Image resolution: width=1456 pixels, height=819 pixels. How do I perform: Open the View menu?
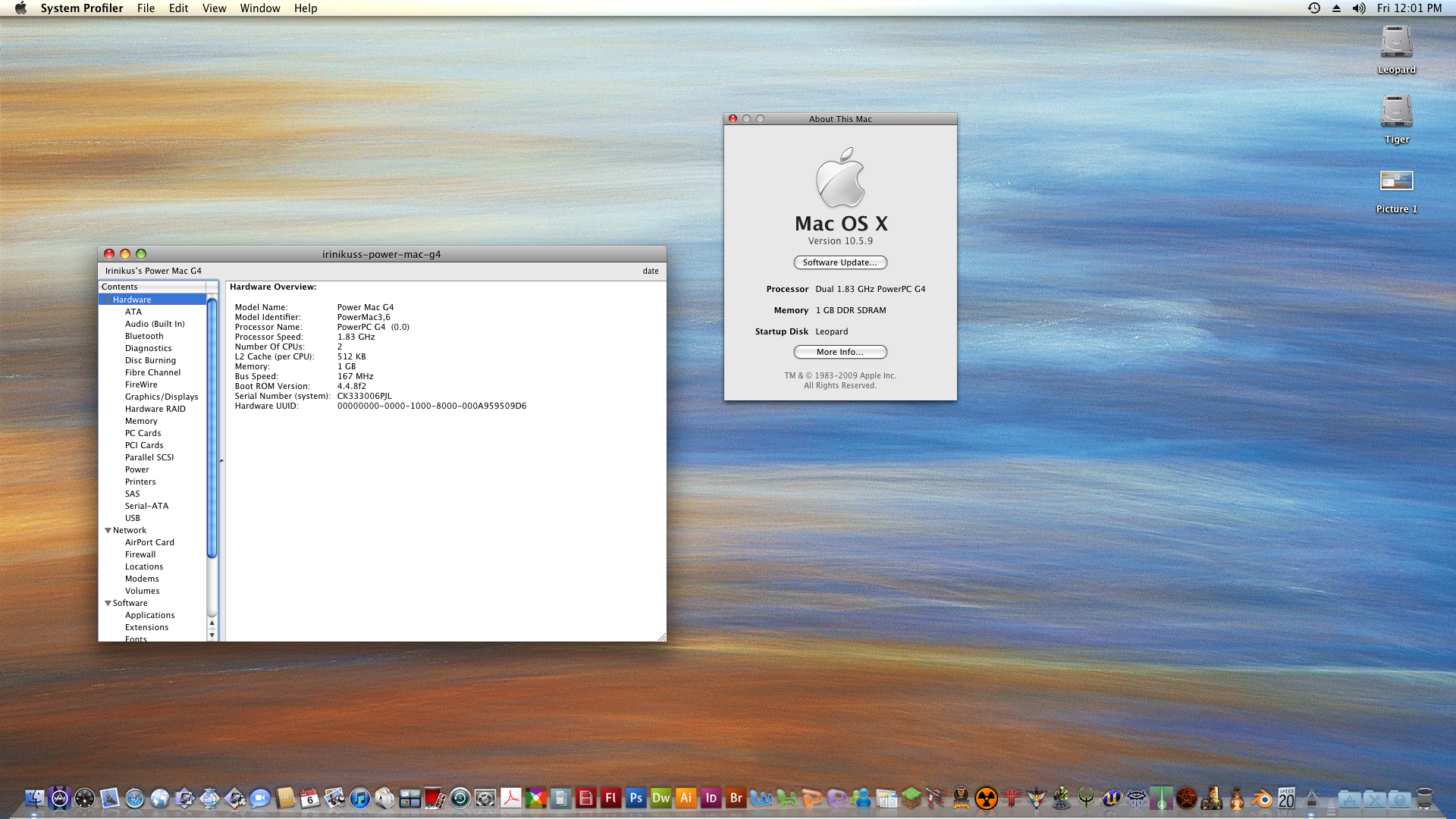click(214, 8)
